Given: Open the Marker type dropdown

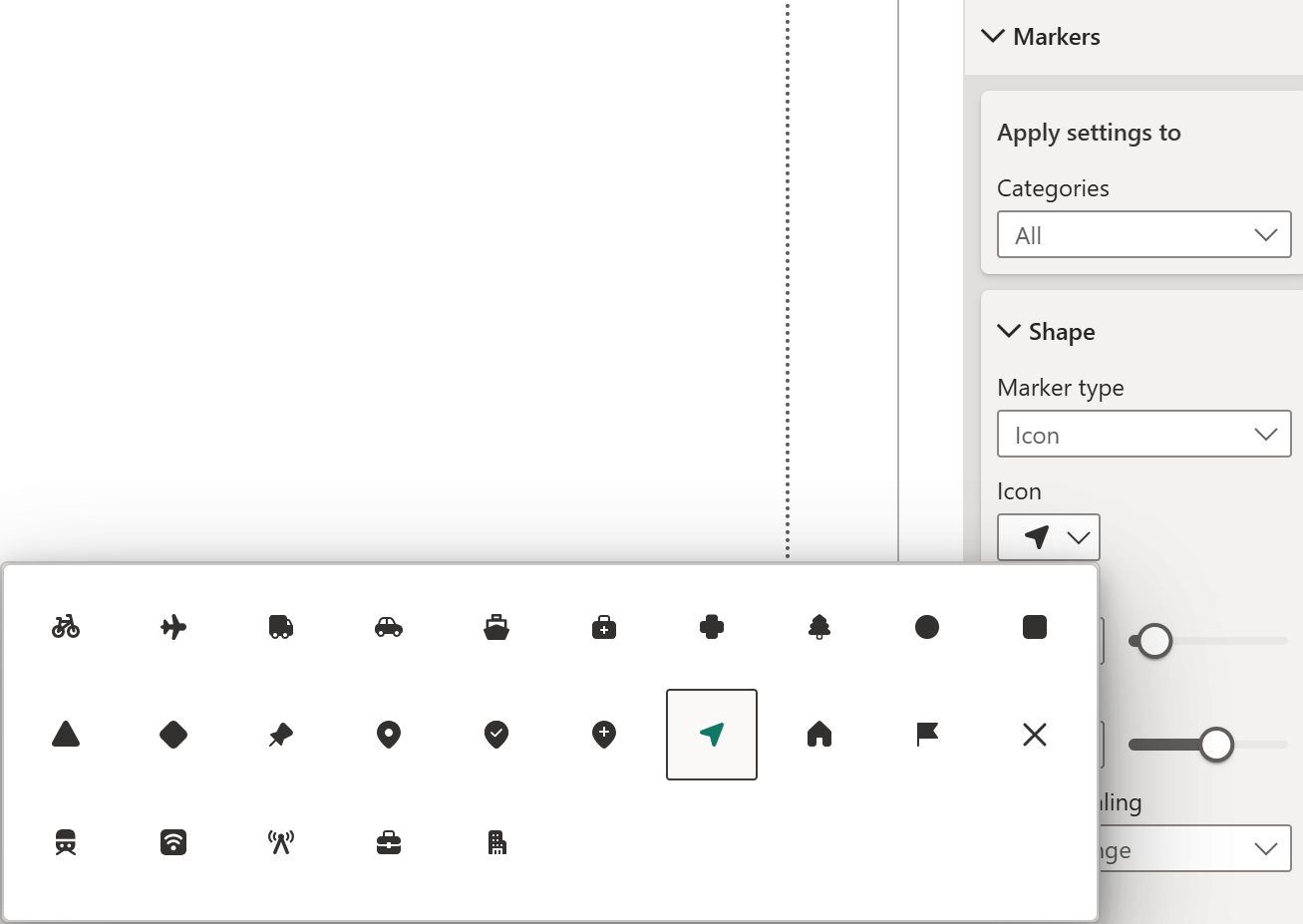Looking at the screenshot, I should click(1143, 435).
